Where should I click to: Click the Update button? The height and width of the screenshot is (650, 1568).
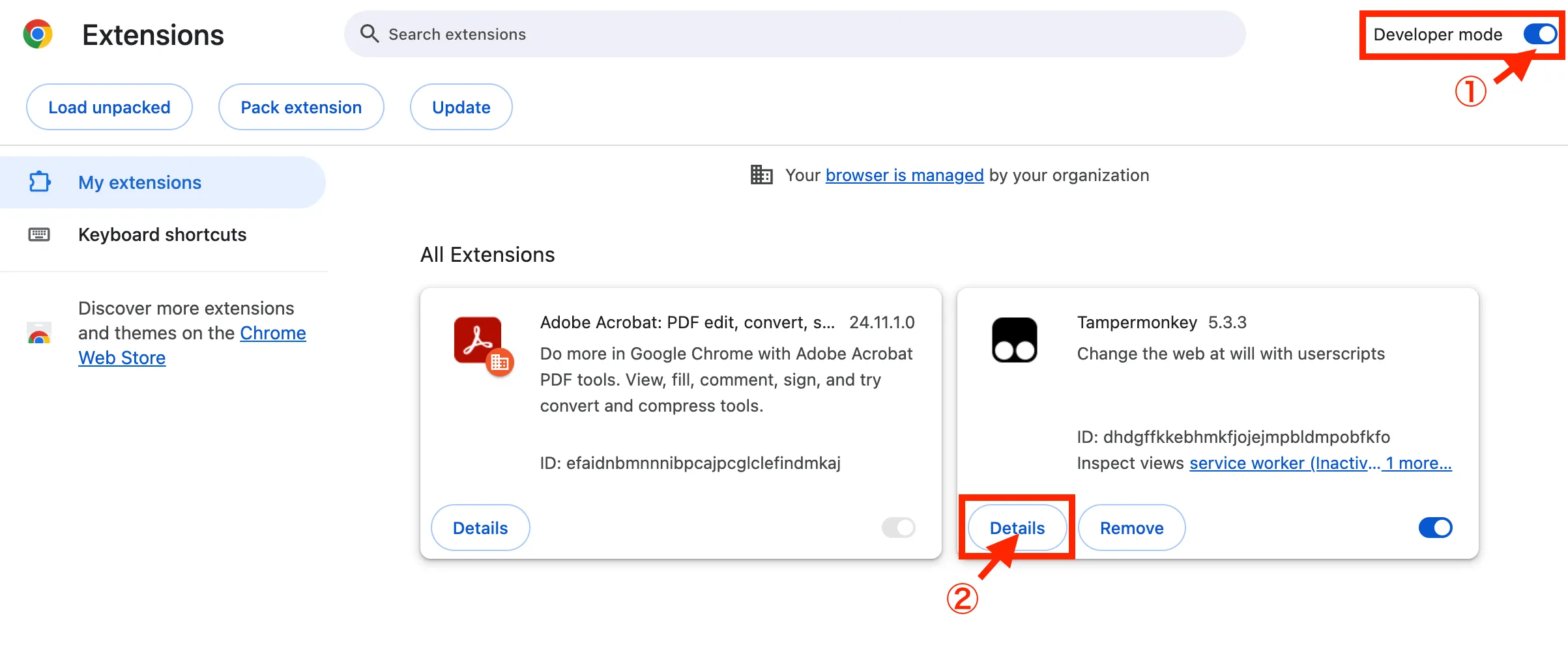click(x=461, y=107)
